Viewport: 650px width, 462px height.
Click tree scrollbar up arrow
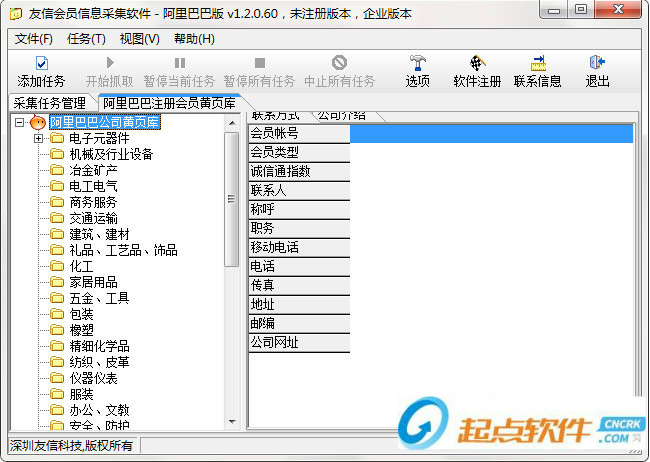232,123
